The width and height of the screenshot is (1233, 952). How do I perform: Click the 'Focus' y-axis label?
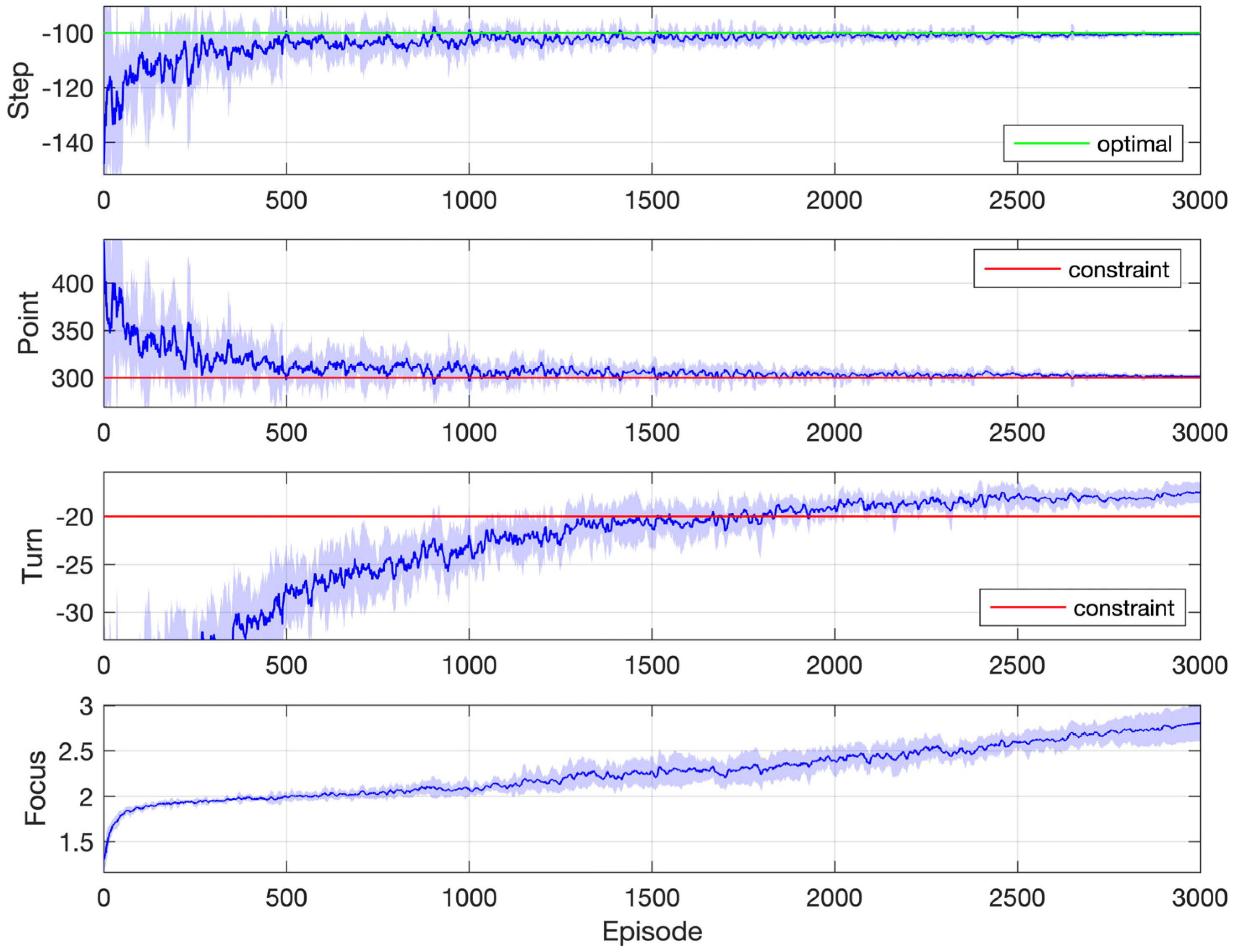[x=35, y=788]
